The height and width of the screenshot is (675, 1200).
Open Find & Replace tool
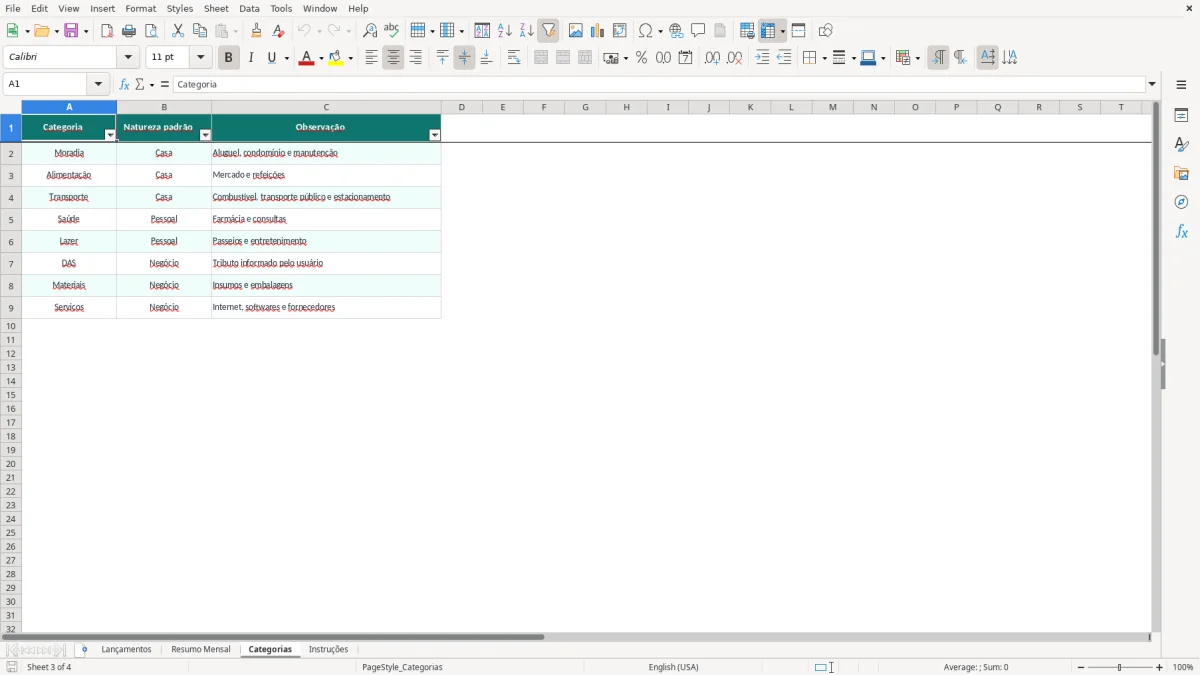pos(370,31)
